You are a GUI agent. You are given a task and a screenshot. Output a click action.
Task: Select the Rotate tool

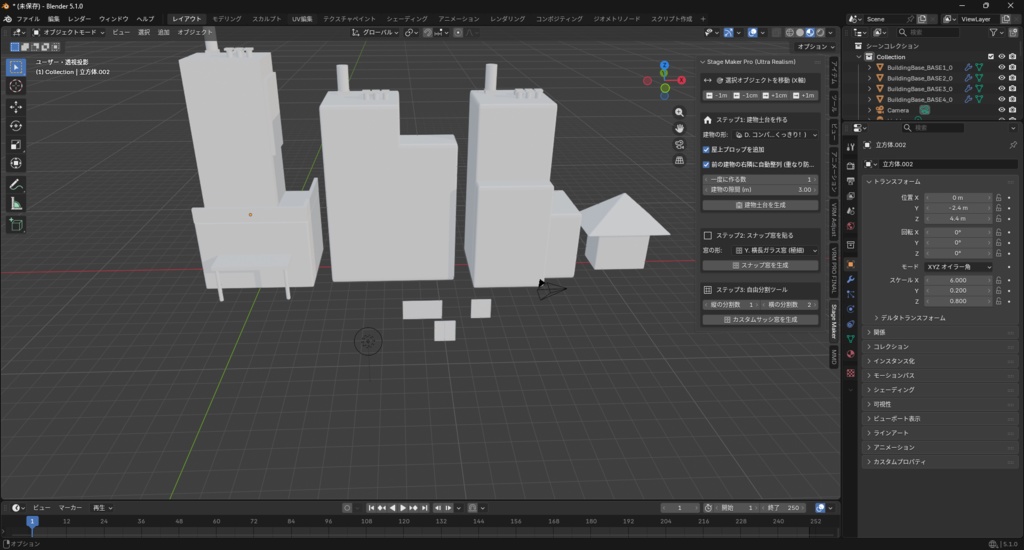(16, 125)
